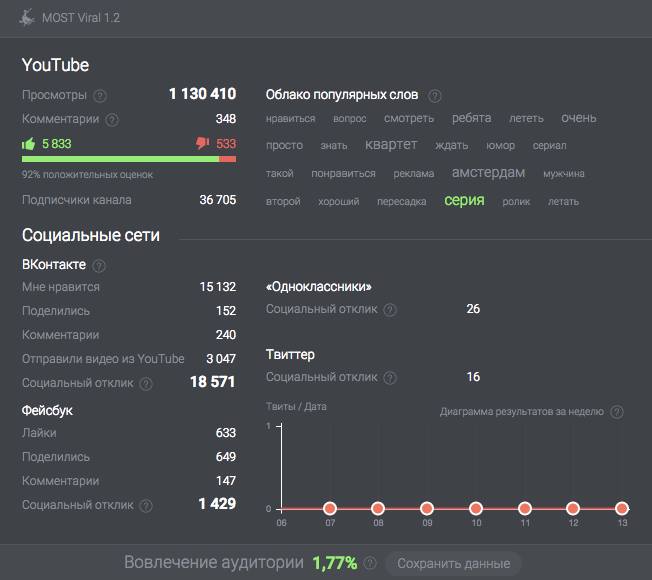The image size is (652, 580).
Task: Click the word пересадка in word cloud
Action: pyautogui.click(x=401, y=202)
